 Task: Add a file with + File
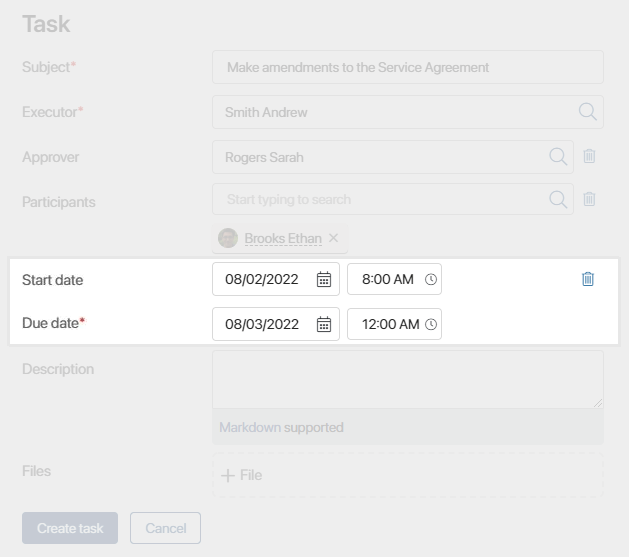(241, 475)
